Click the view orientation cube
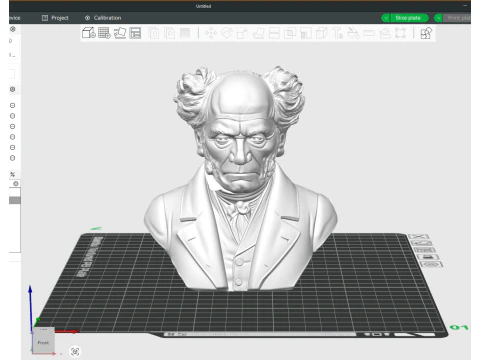Screen dimensions: 480x360 pos(43,341)
